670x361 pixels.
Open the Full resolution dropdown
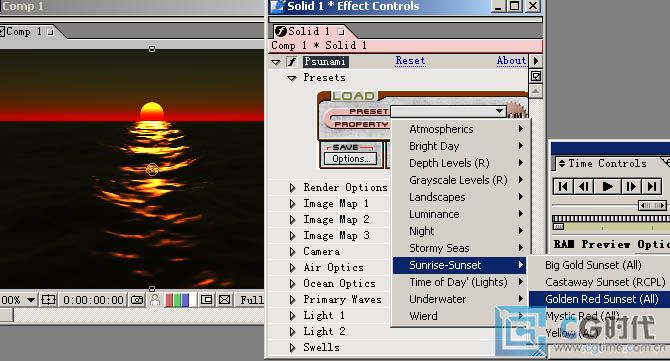pos(251,300)
